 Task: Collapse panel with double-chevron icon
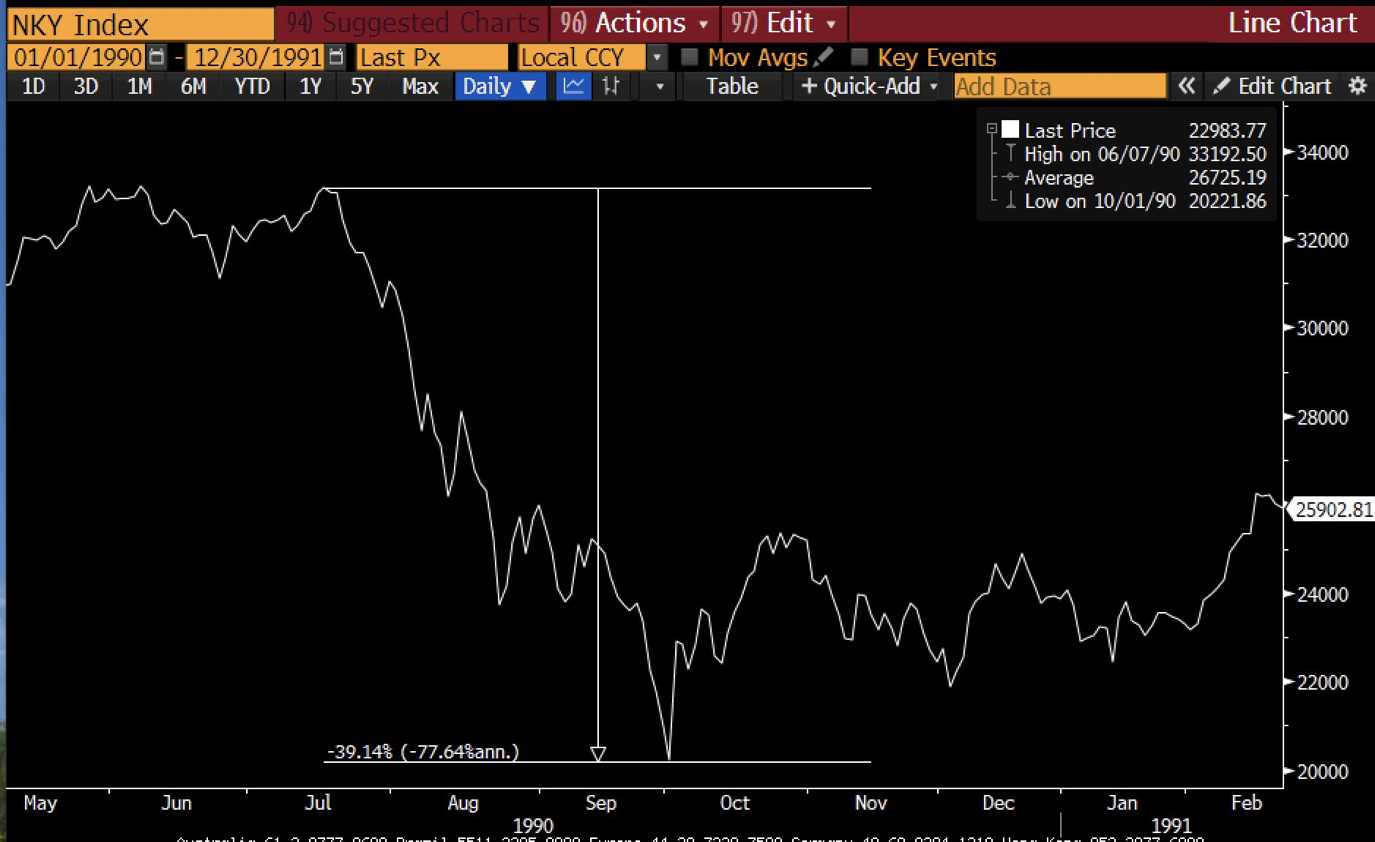coord(1186,86)
